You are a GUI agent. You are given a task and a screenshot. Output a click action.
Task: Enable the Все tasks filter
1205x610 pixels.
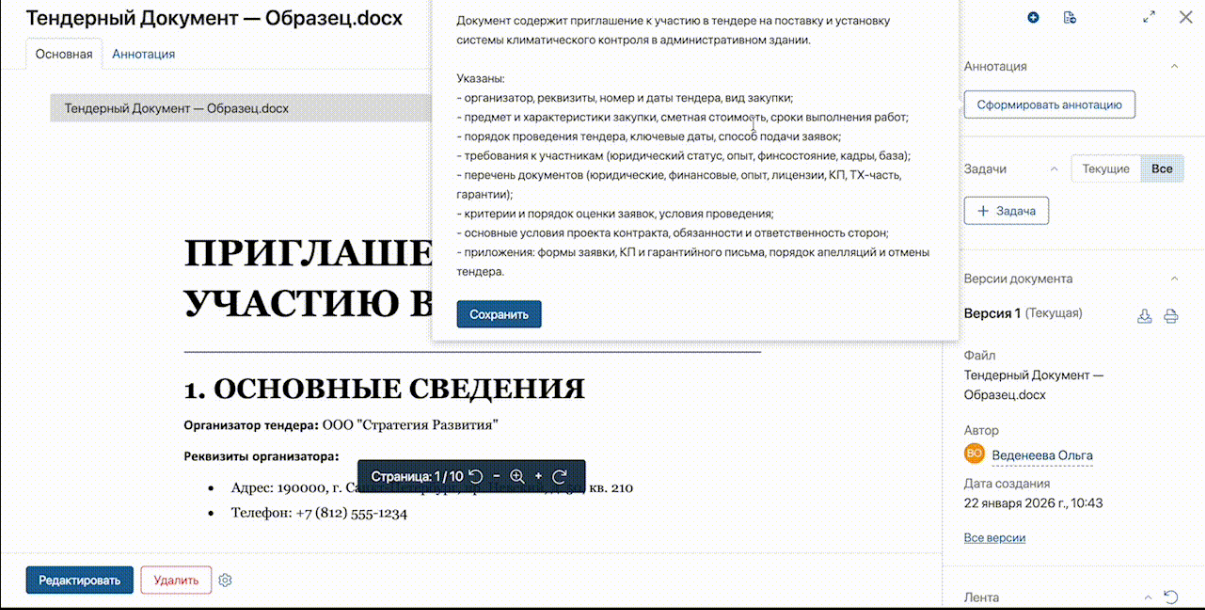[1162, 168]
